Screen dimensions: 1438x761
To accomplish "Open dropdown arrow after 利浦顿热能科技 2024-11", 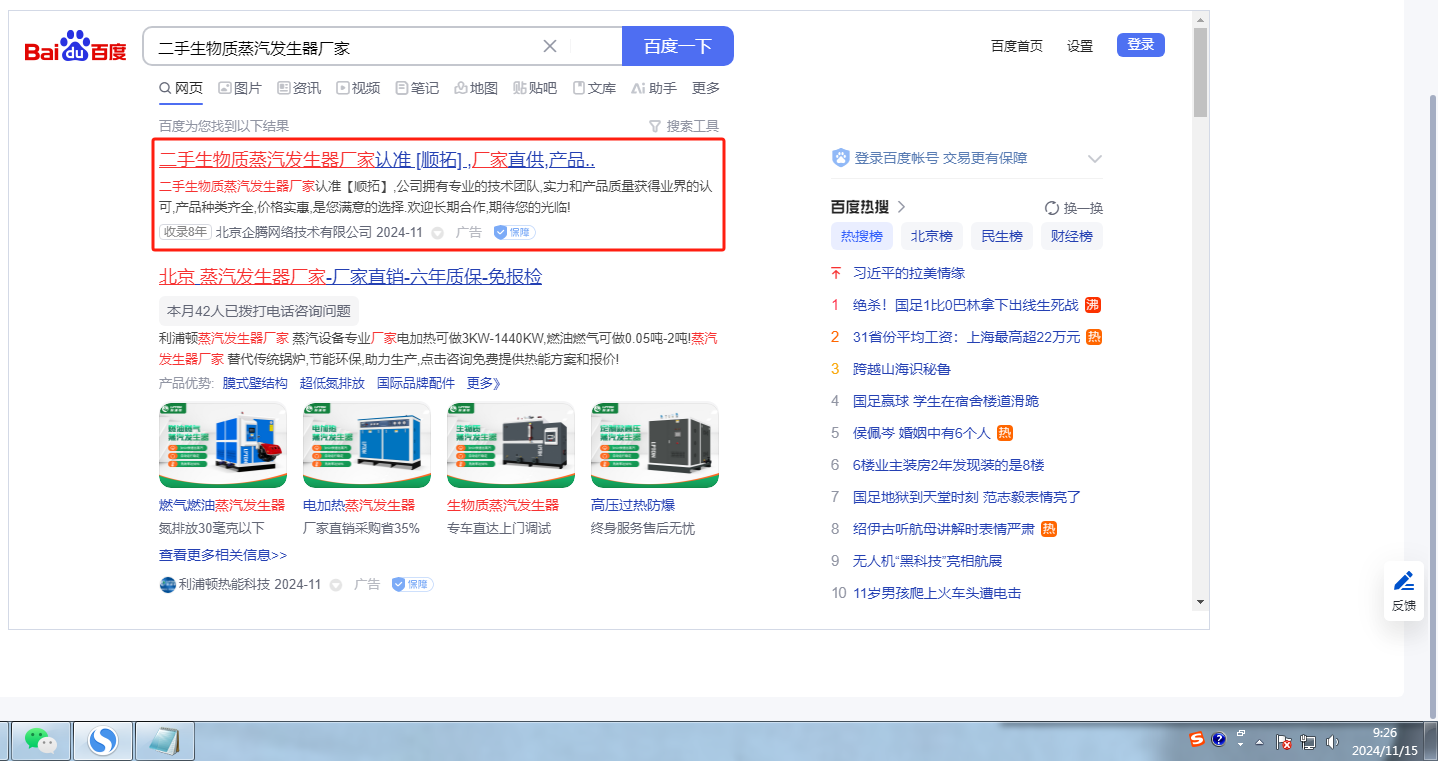I will click(336, 585).
